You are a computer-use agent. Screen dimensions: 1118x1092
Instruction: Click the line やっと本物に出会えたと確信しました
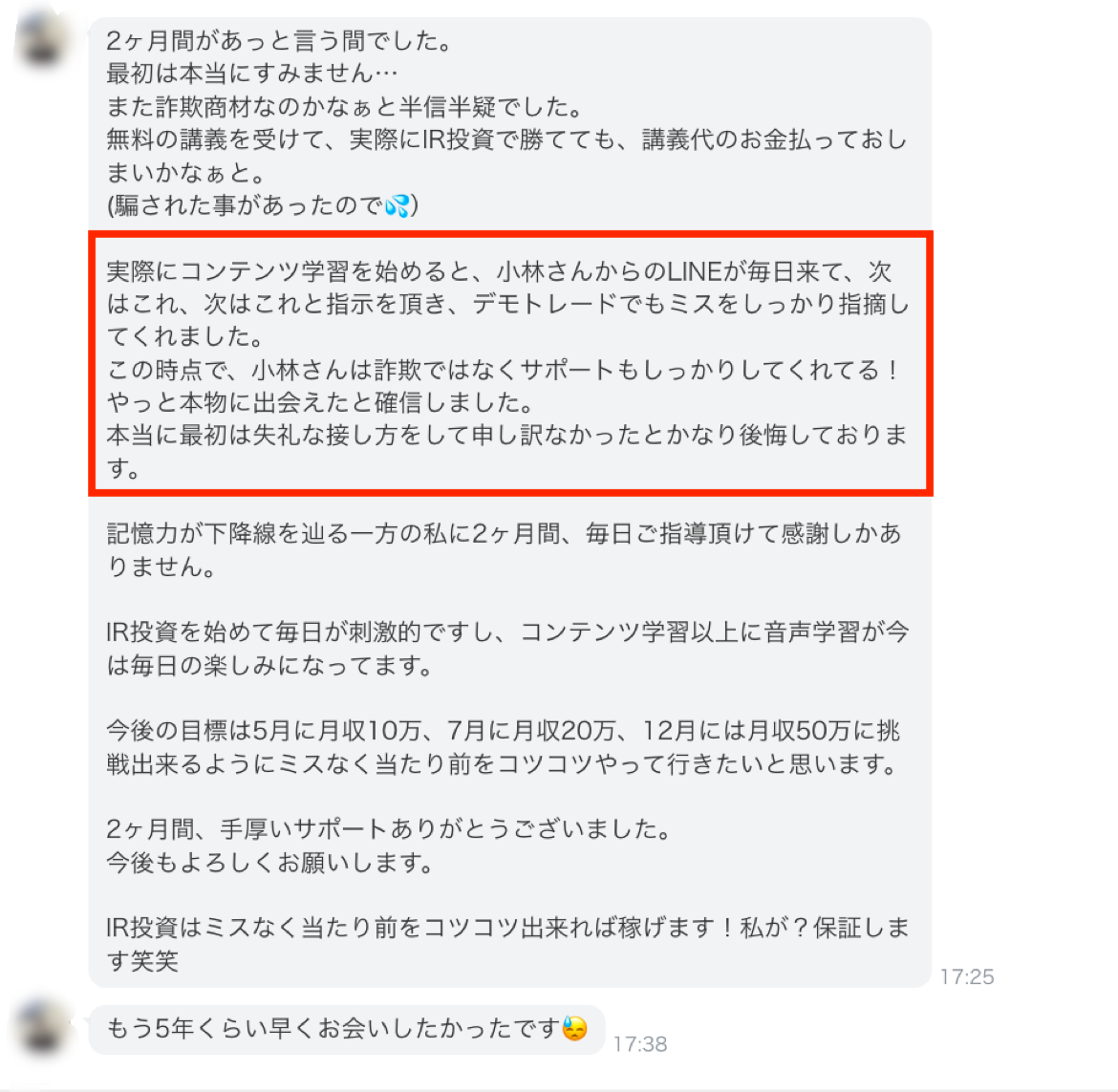[321, 403]
